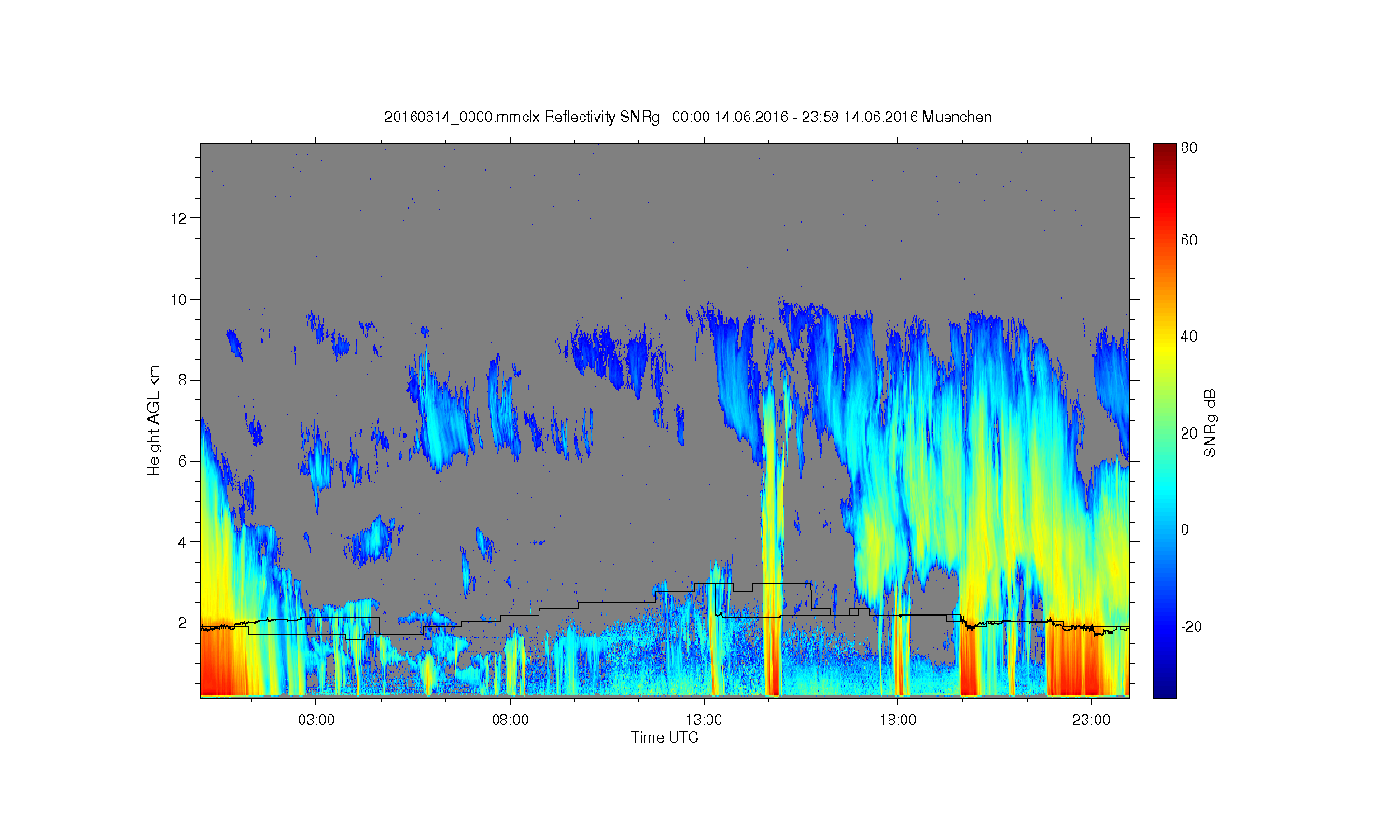Screen dimensions: 1400x840
Task: Click the vertical SNRg color scale bar
Action: pyautogui.click(x=1164, y=420)
